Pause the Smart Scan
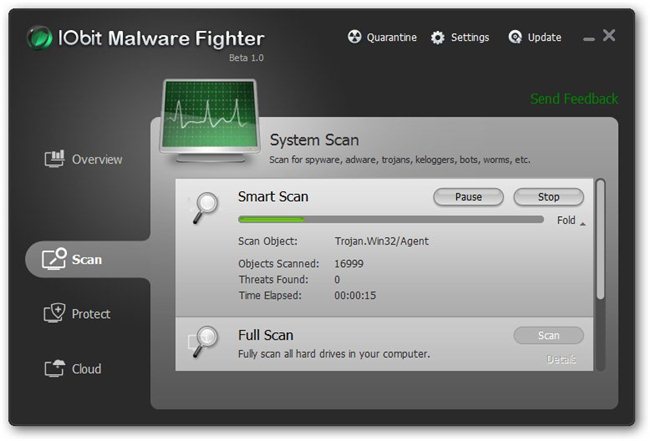This screenshot has width=650, height=441. (468, 197)
